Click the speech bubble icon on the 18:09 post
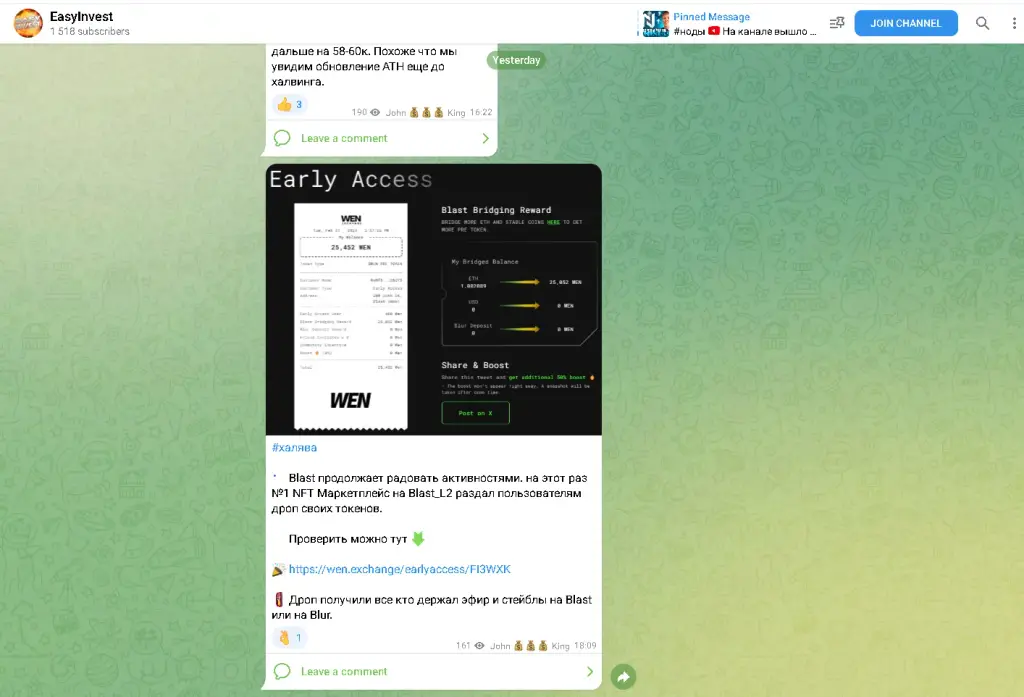This screenshot has height=697, width=1024. pyautogui.click(x=282, y=672)
